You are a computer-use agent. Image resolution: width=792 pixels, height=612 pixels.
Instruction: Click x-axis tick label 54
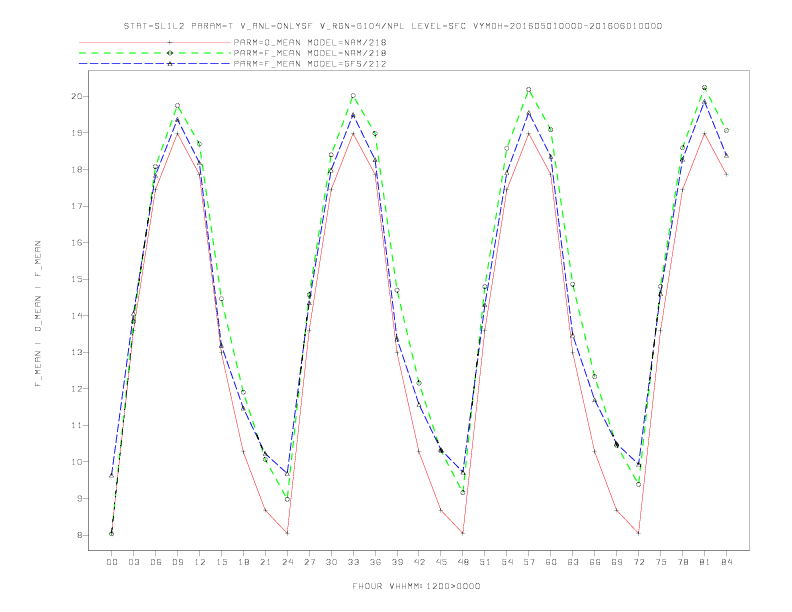[507, 562]
